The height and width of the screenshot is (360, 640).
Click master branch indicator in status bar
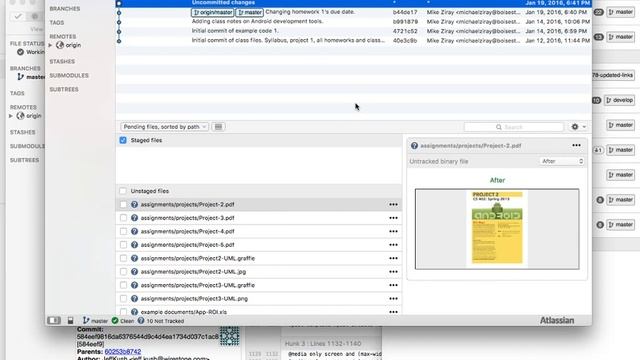[x=95, y=321]
